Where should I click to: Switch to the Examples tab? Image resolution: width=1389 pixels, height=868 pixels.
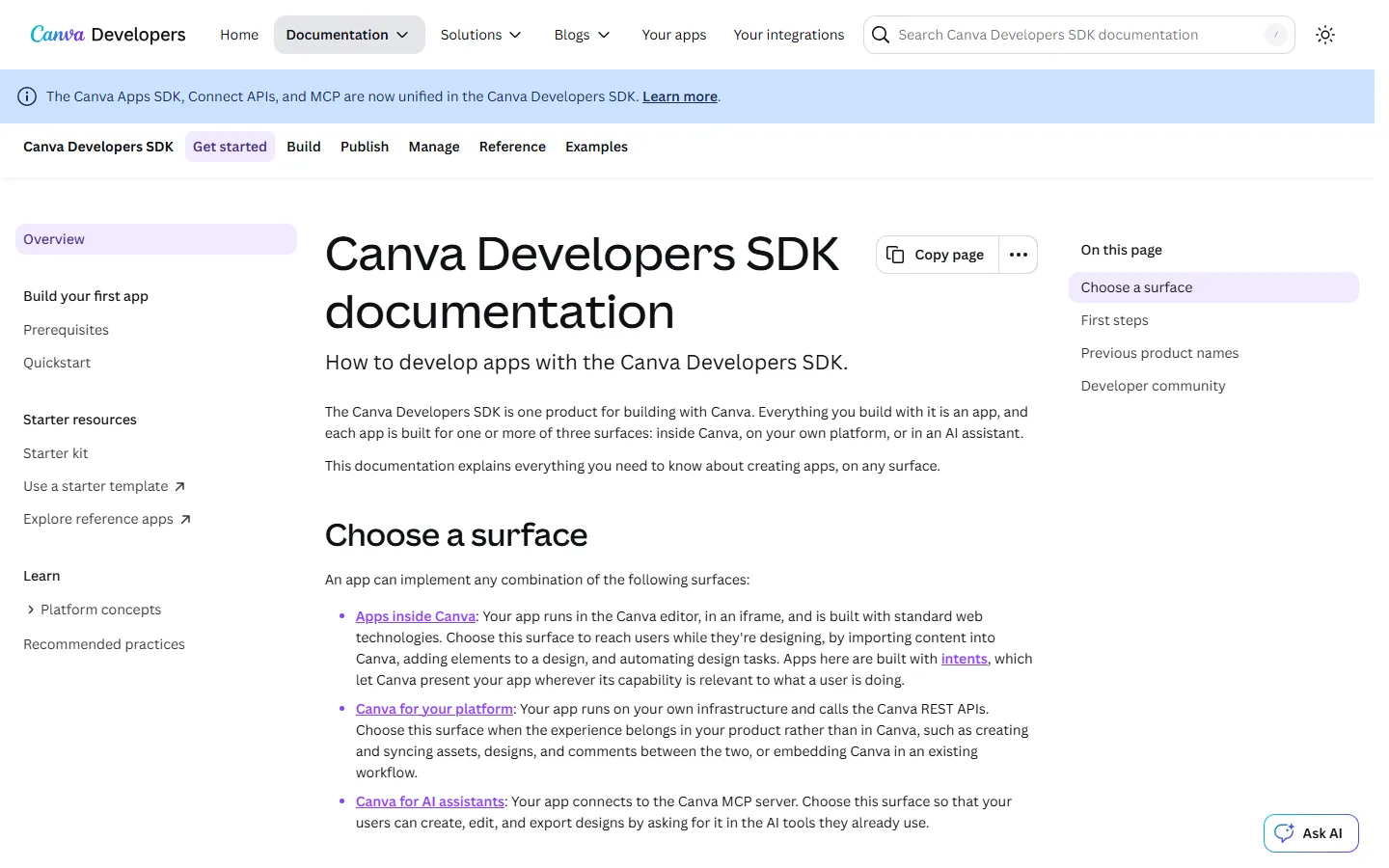(596, 147)
